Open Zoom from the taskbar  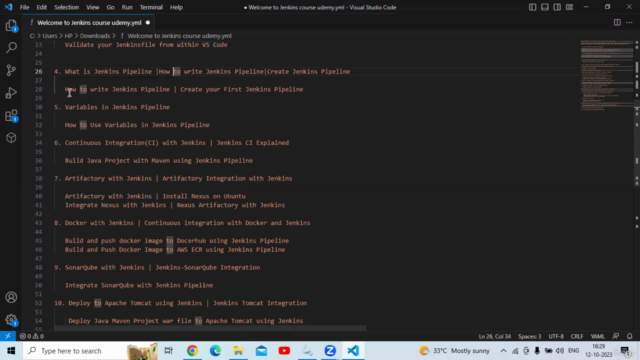click(x=330, y=351)
